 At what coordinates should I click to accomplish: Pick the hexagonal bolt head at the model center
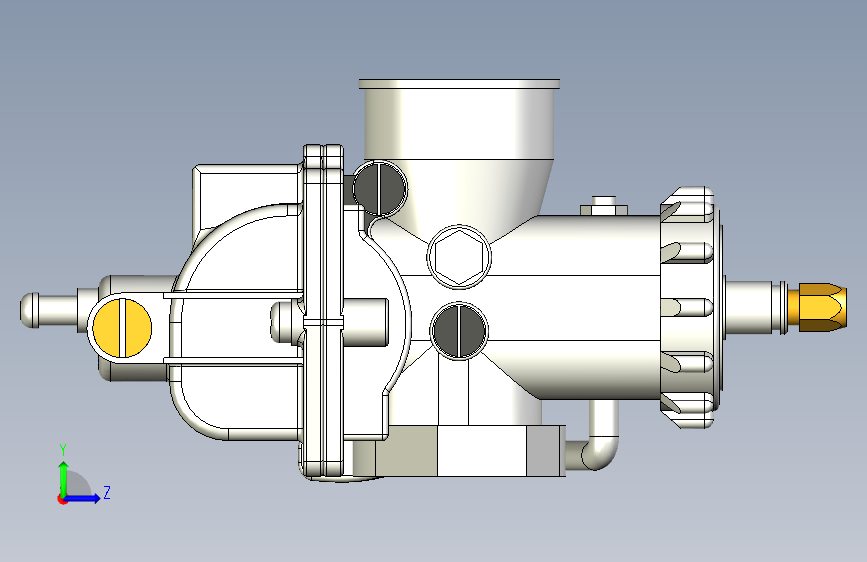459,257
